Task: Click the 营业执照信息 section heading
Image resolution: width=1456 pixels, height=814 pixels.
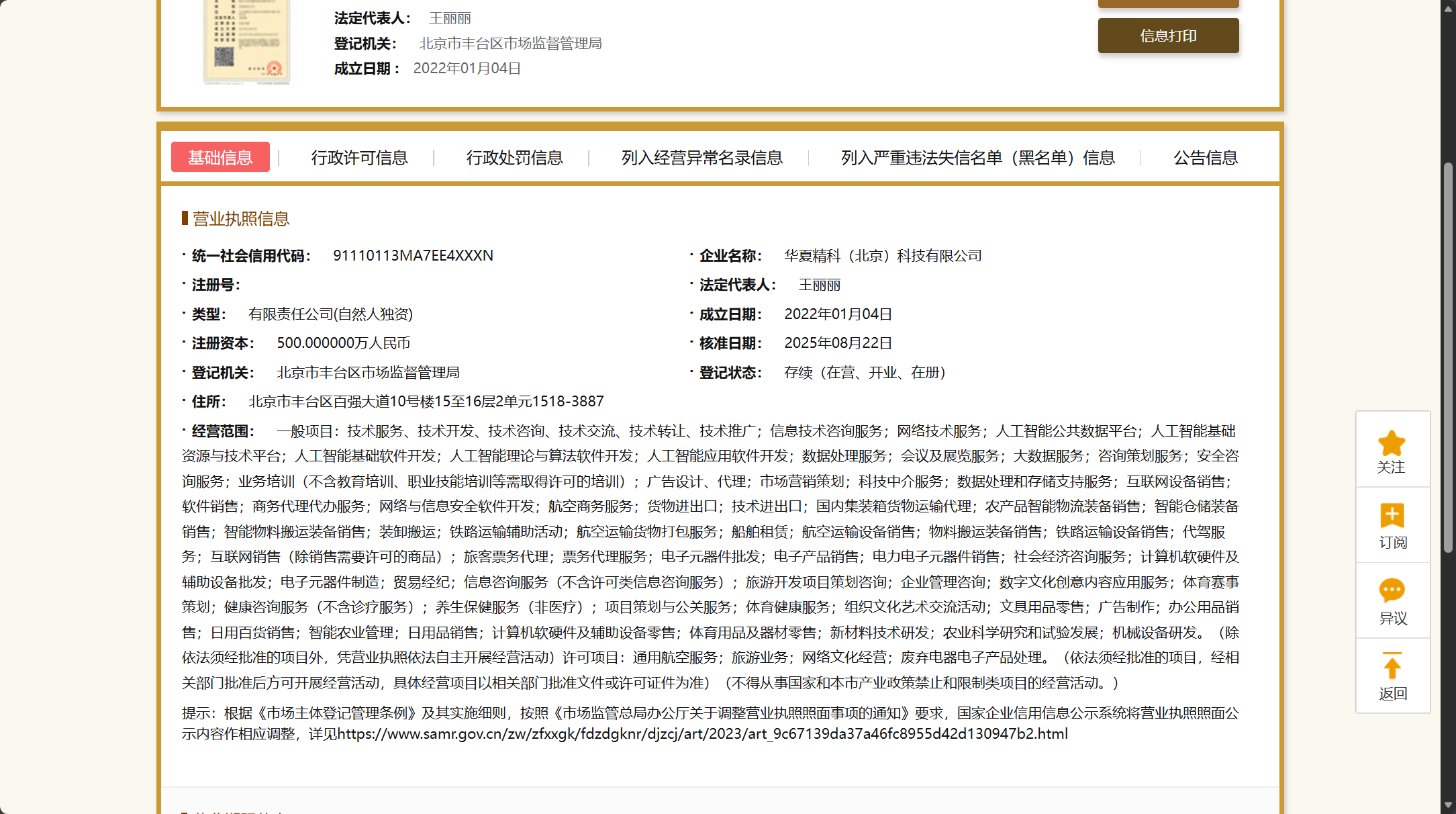Action: 240,219
